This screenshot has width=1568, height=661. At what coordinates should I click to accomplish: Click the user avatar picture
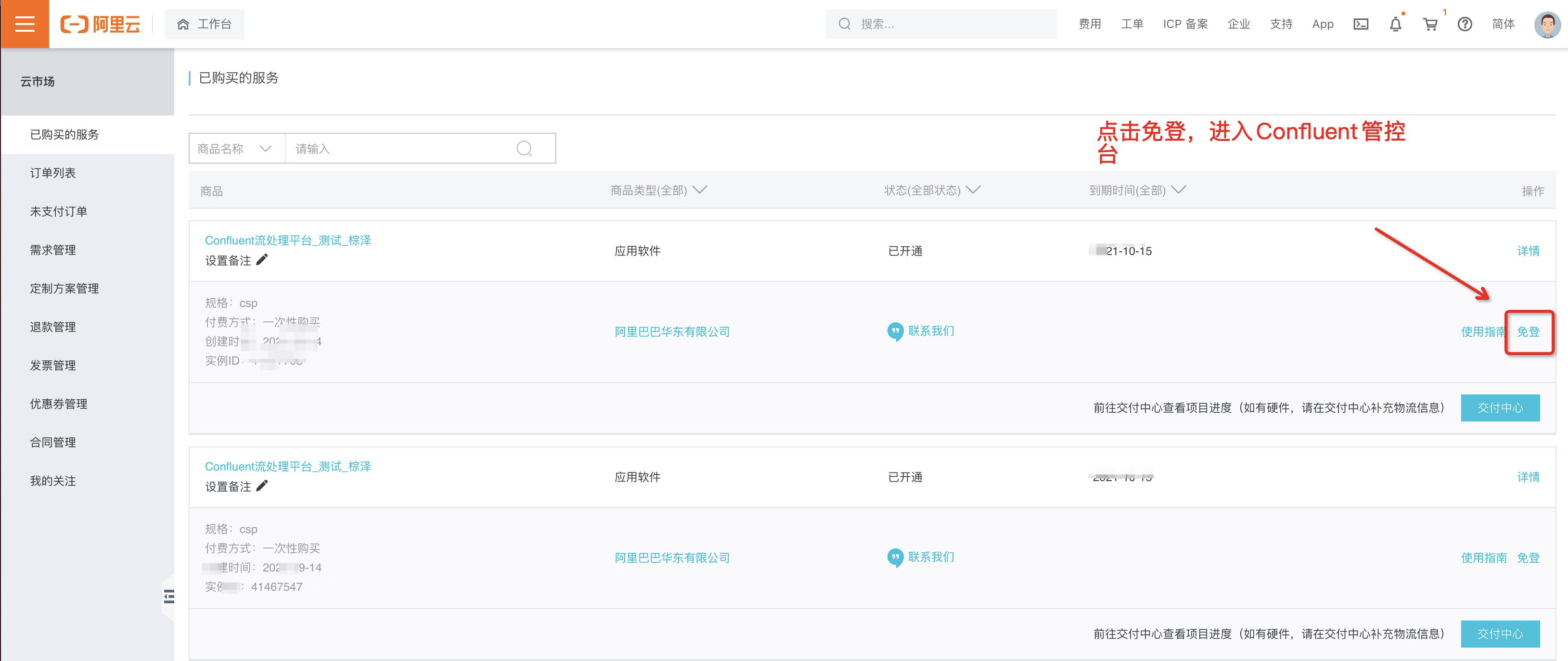pyautogui.click(x=1547, y=25)
